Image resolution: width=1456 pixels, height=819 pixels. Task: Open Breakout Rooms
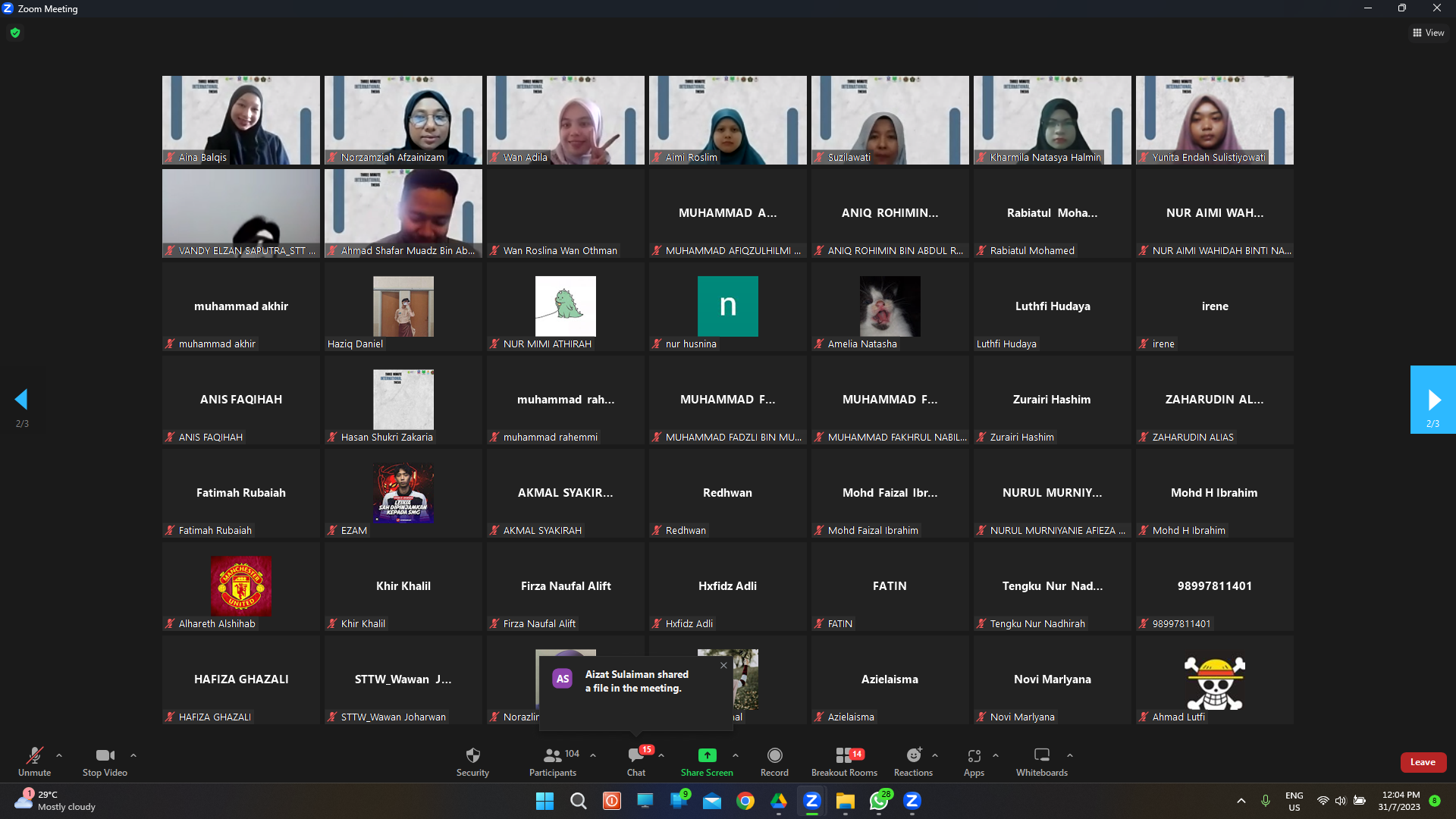(844, 761)
